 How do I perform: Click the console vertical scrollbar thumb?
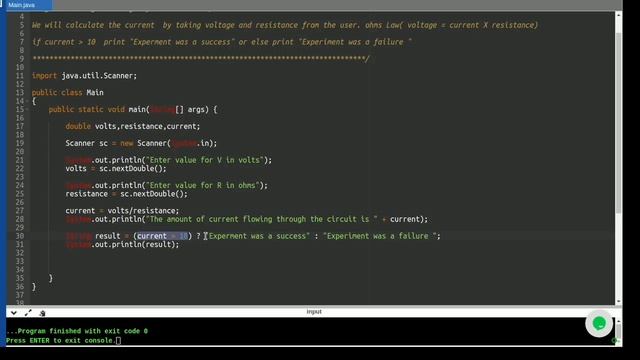[x=618, y=330]
